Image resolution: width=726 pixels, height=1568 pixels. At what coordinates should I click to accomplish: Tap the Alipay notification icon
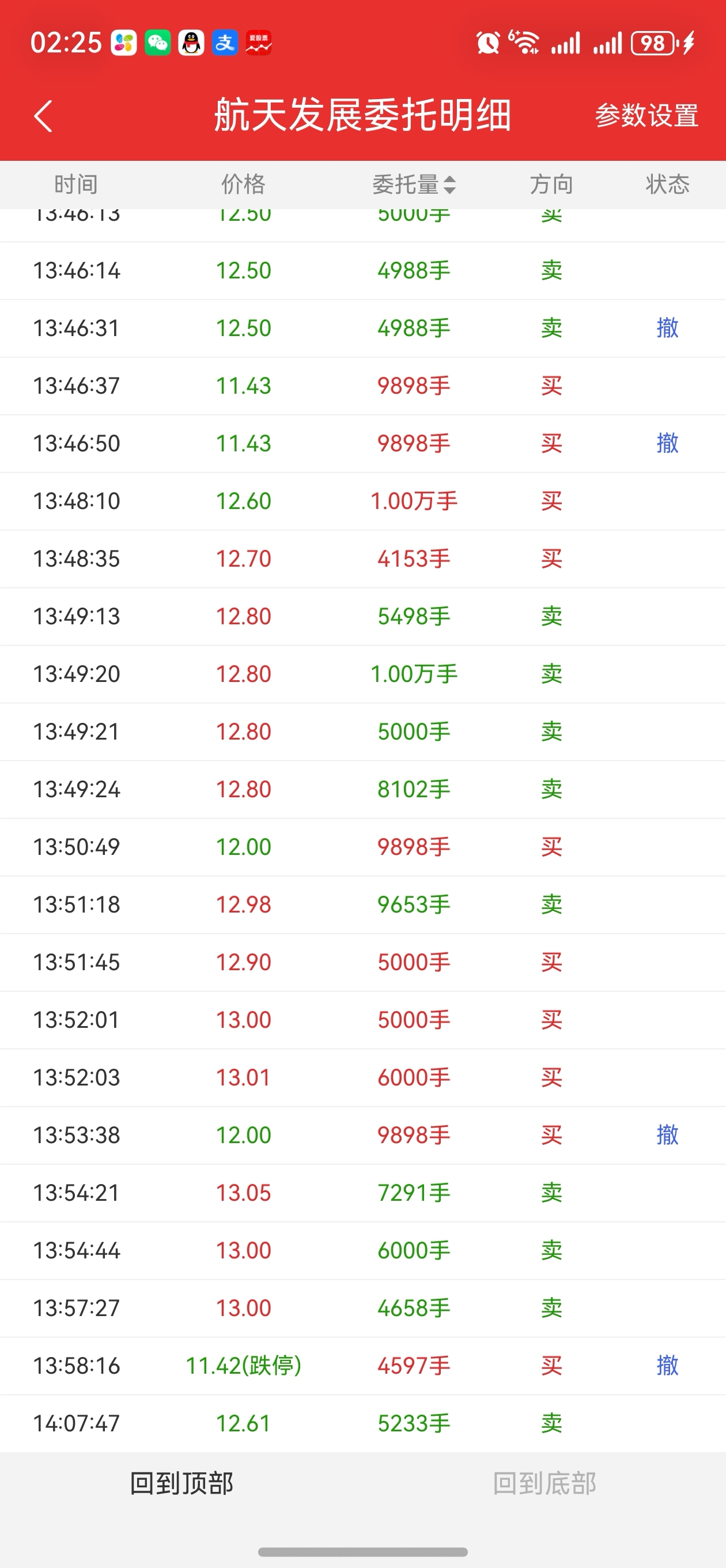coord(225,43)
